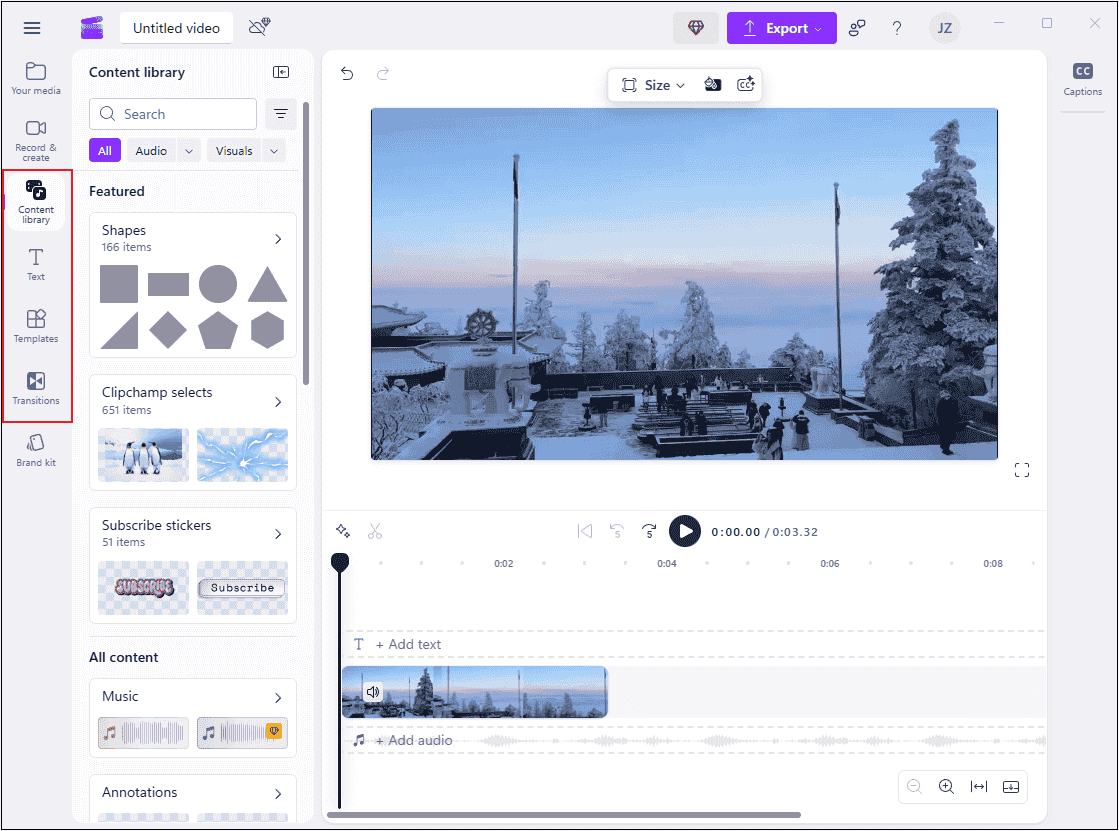Open the Transitions sidebar tab
The width and height of the screenshot is (1119, 831).
click(36, 388)
